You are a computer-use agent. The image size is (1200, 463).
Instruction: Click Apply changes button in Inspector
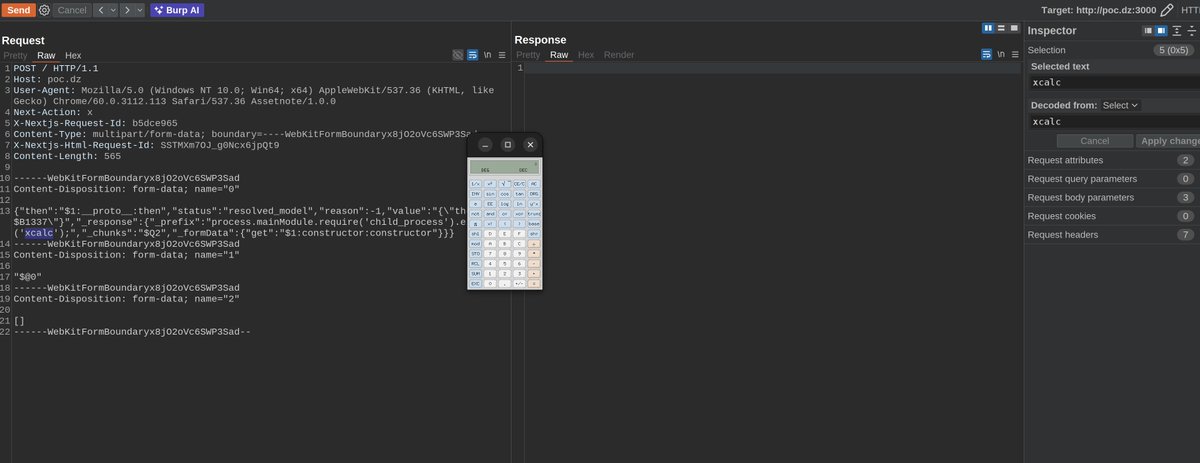(1169, 141)
